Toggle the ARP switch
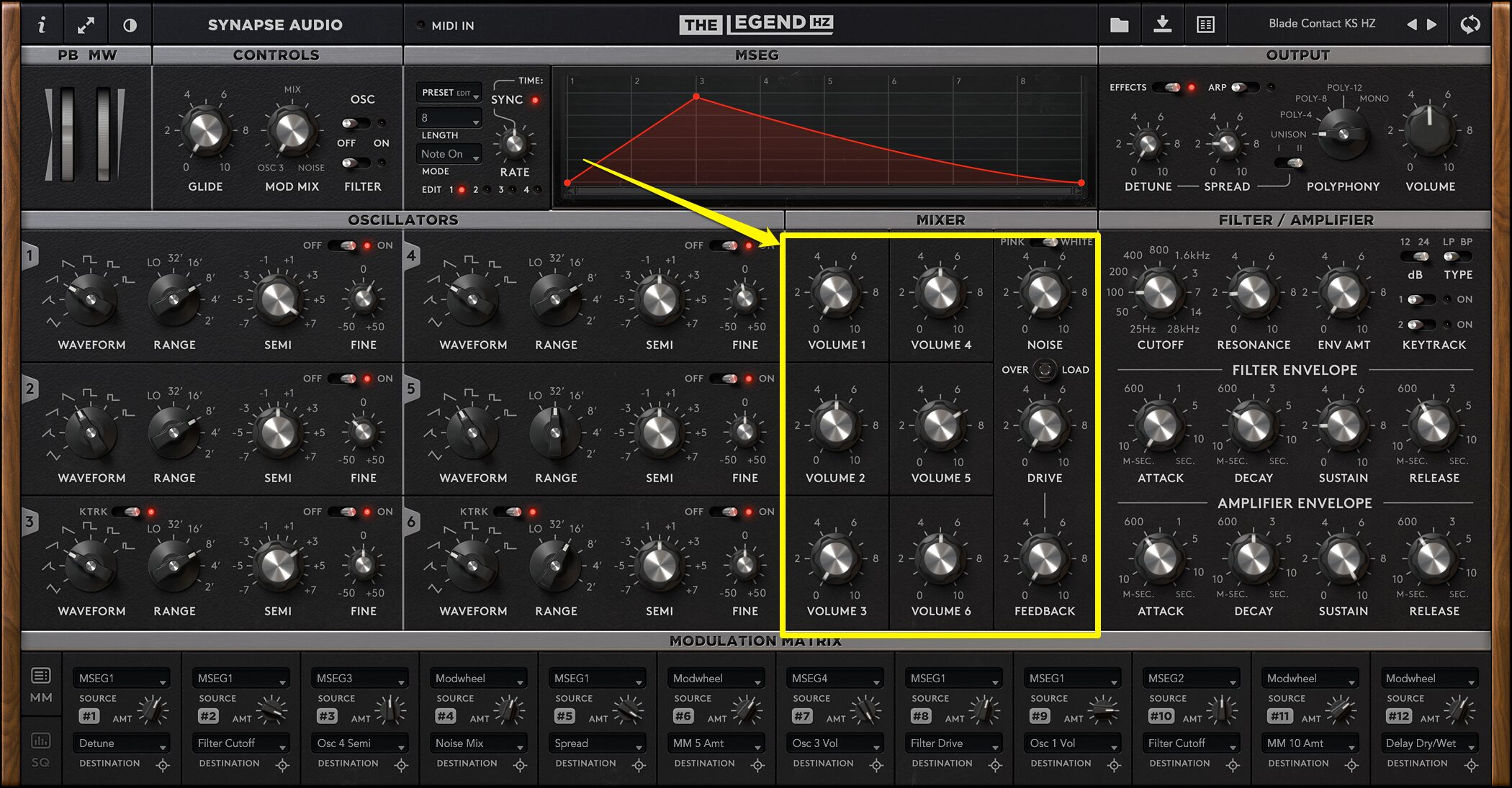 [1244, 87]
